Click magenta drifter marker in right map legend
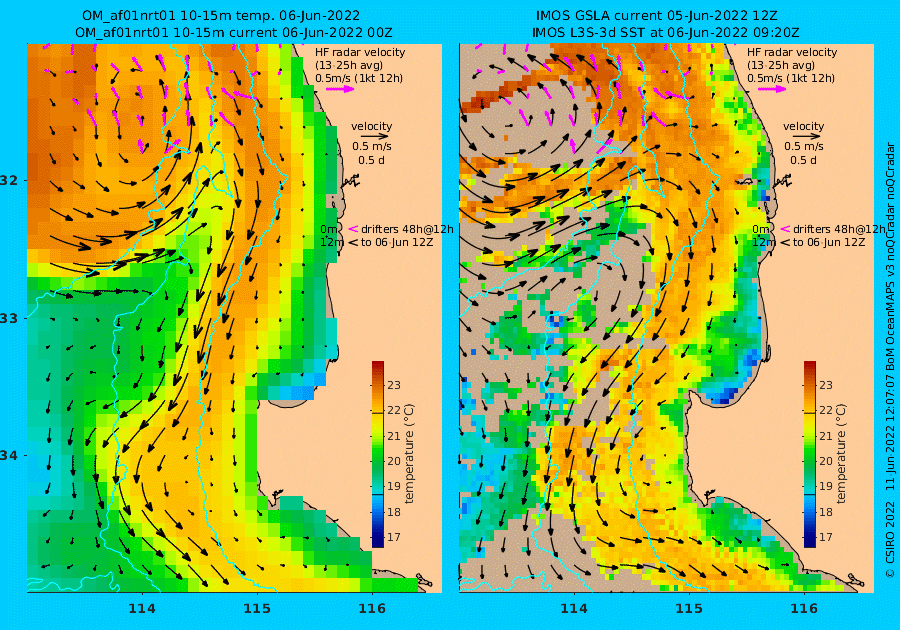Viewport: 900px width, 630px height. click(785, 229)
